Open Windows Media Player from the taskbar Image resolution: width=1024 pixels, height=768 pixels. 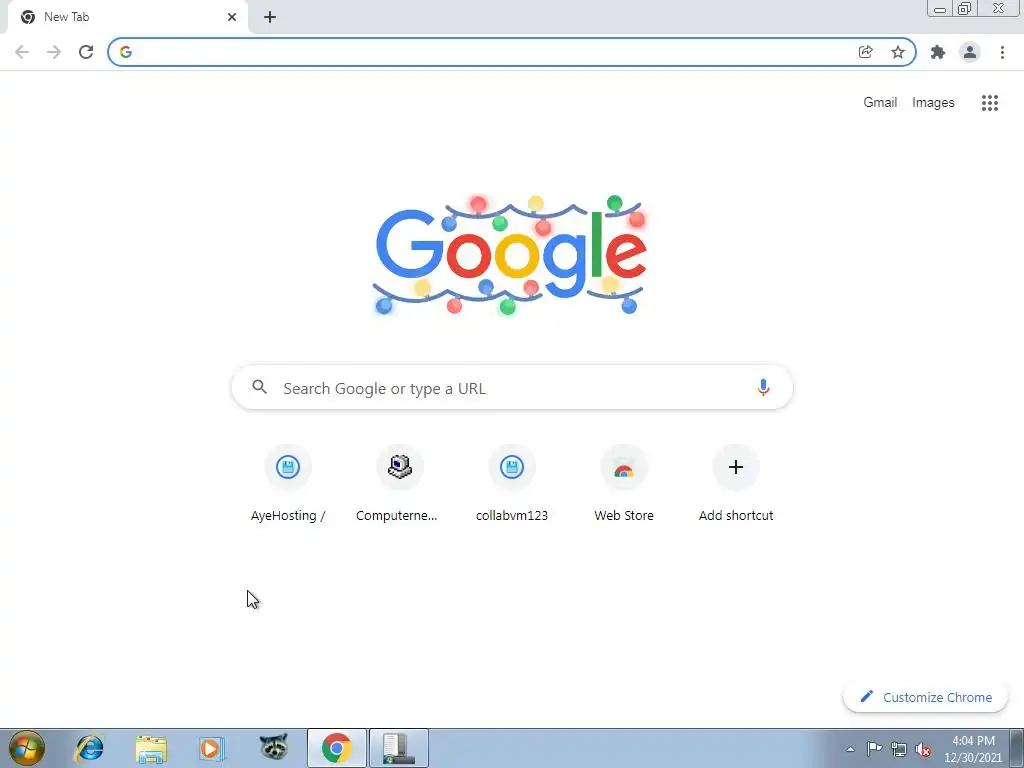212,748
